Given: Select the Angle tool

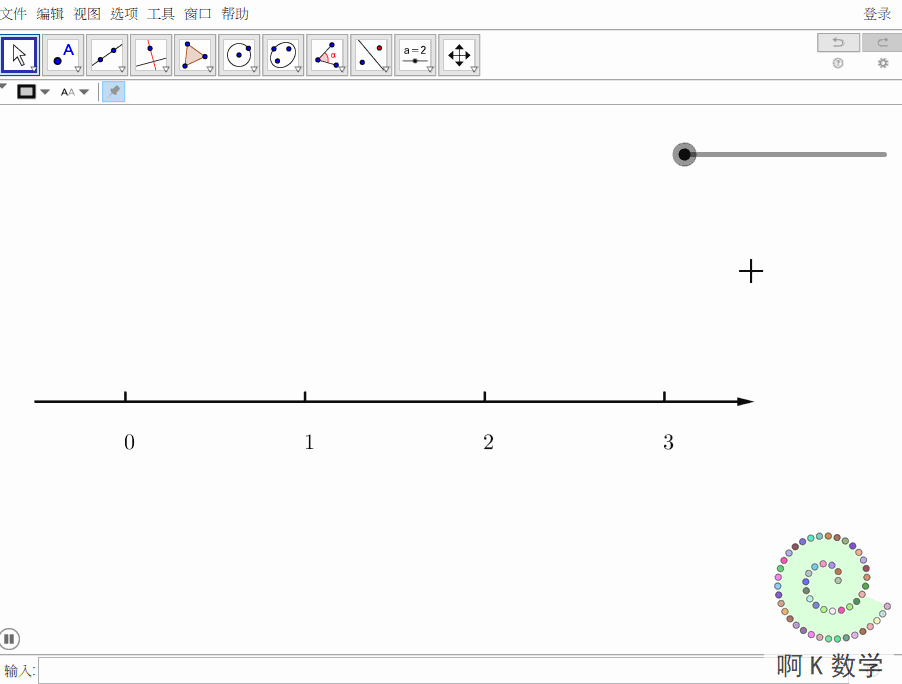Looking at the screenshot, I should tap(327, 55).
